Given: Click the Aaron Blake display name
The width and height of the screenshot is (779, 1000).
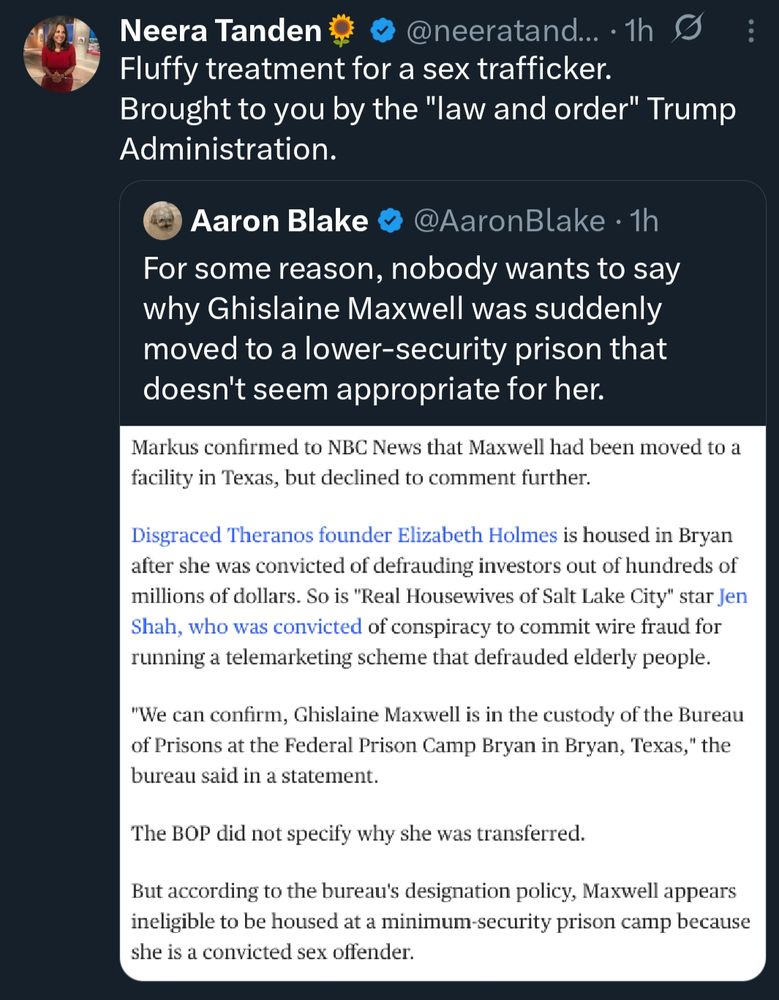Looking at the screenshot, I should [279, 221].
